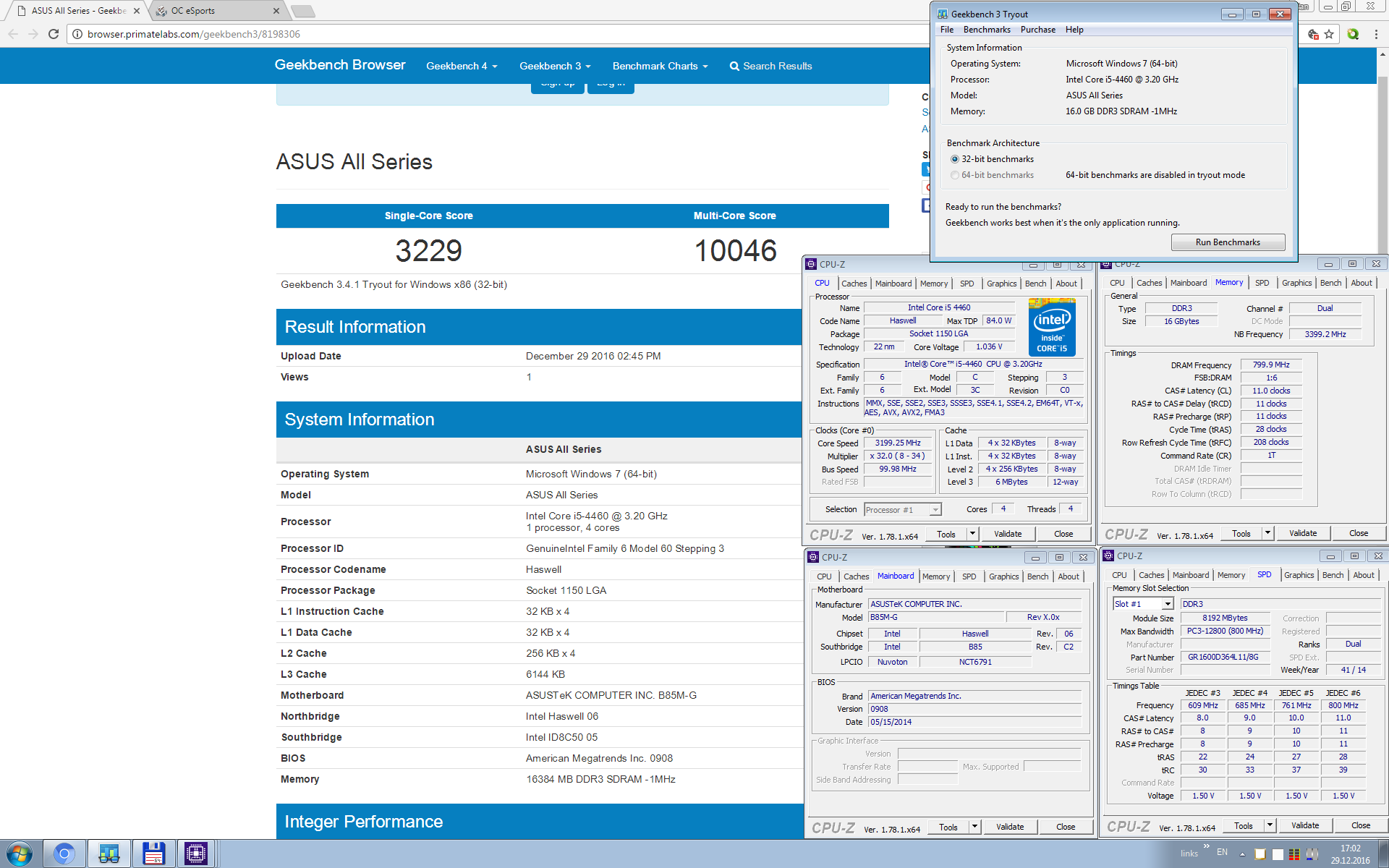This screenshot has width=1389, height=868.
Task: Click the browser forward arrow
Action: click(33, 34)
